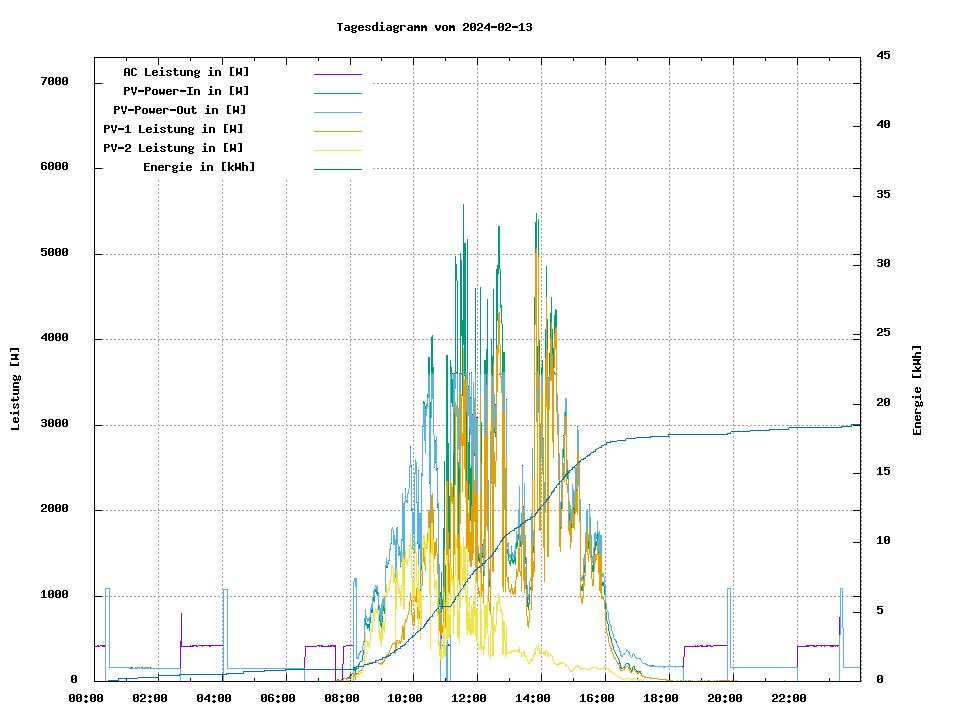The width and height of the screenshot is (960, 720).
Task: Click the Energie in [kWh] legend label
Action: [x=199, y=167]
